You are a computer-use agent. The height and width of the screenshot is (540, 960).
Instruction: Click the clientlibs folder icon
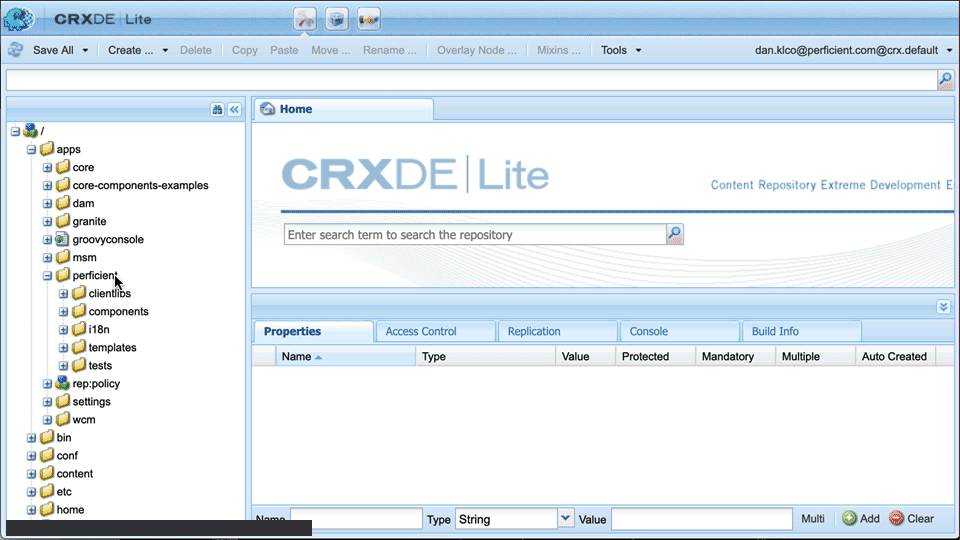tap(78, 293)
